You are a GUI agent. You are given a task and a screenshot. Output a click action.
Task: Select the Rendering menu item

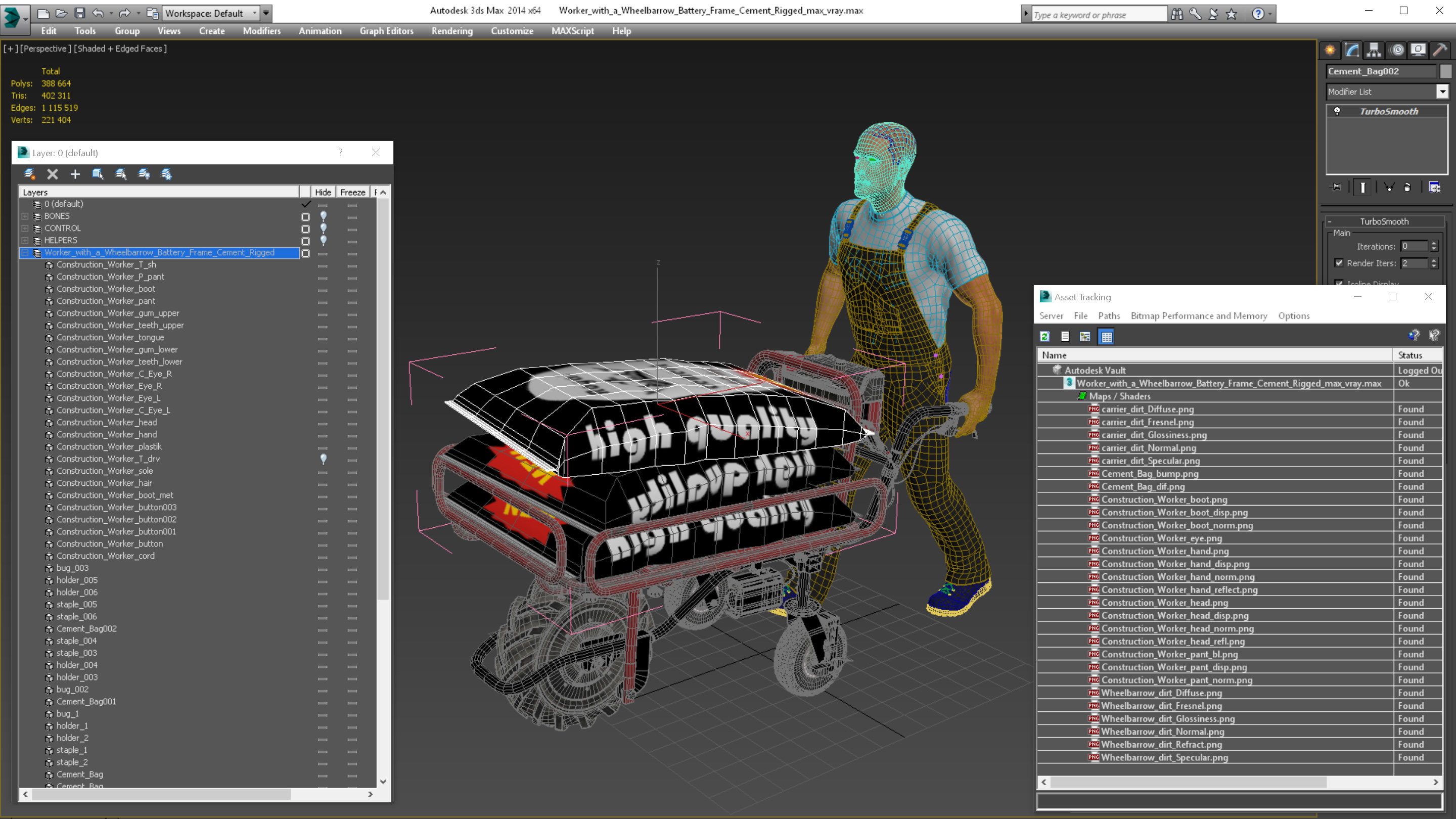[452, 31]
